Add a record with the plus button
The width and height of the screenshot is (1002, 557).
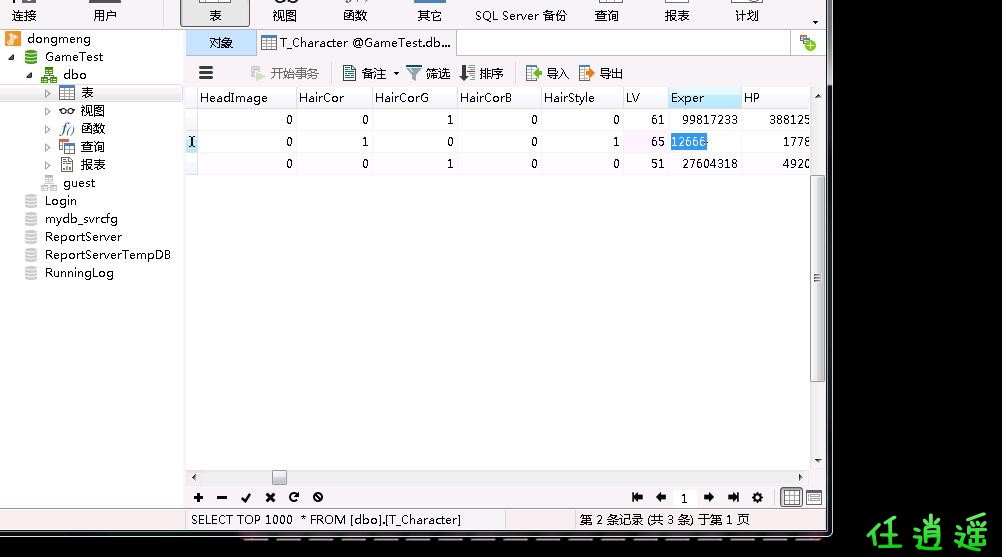198,497
